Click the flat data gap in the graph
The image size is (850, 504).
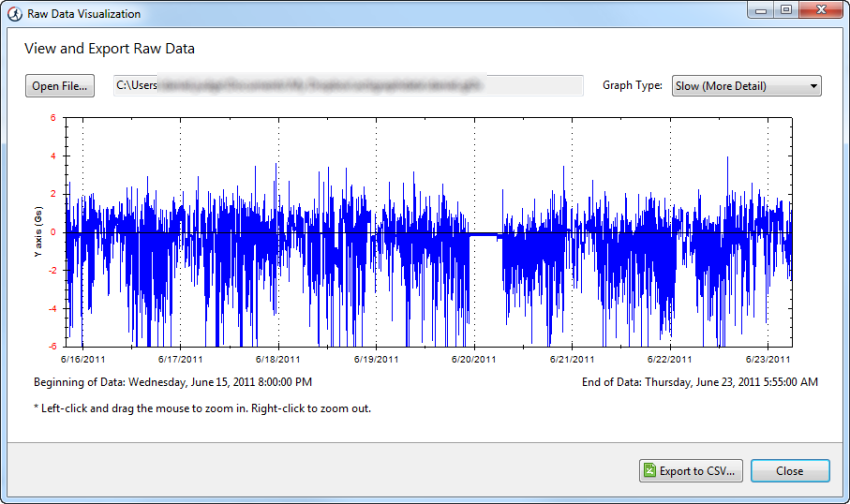(x=486, y=234)
